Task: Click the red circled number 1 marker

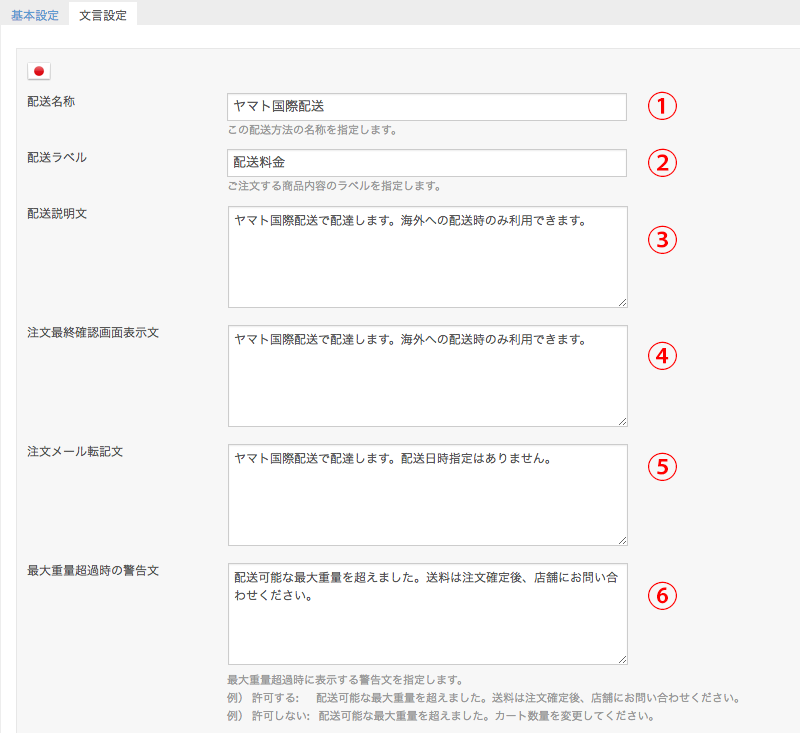Action: tap(662, 106)
